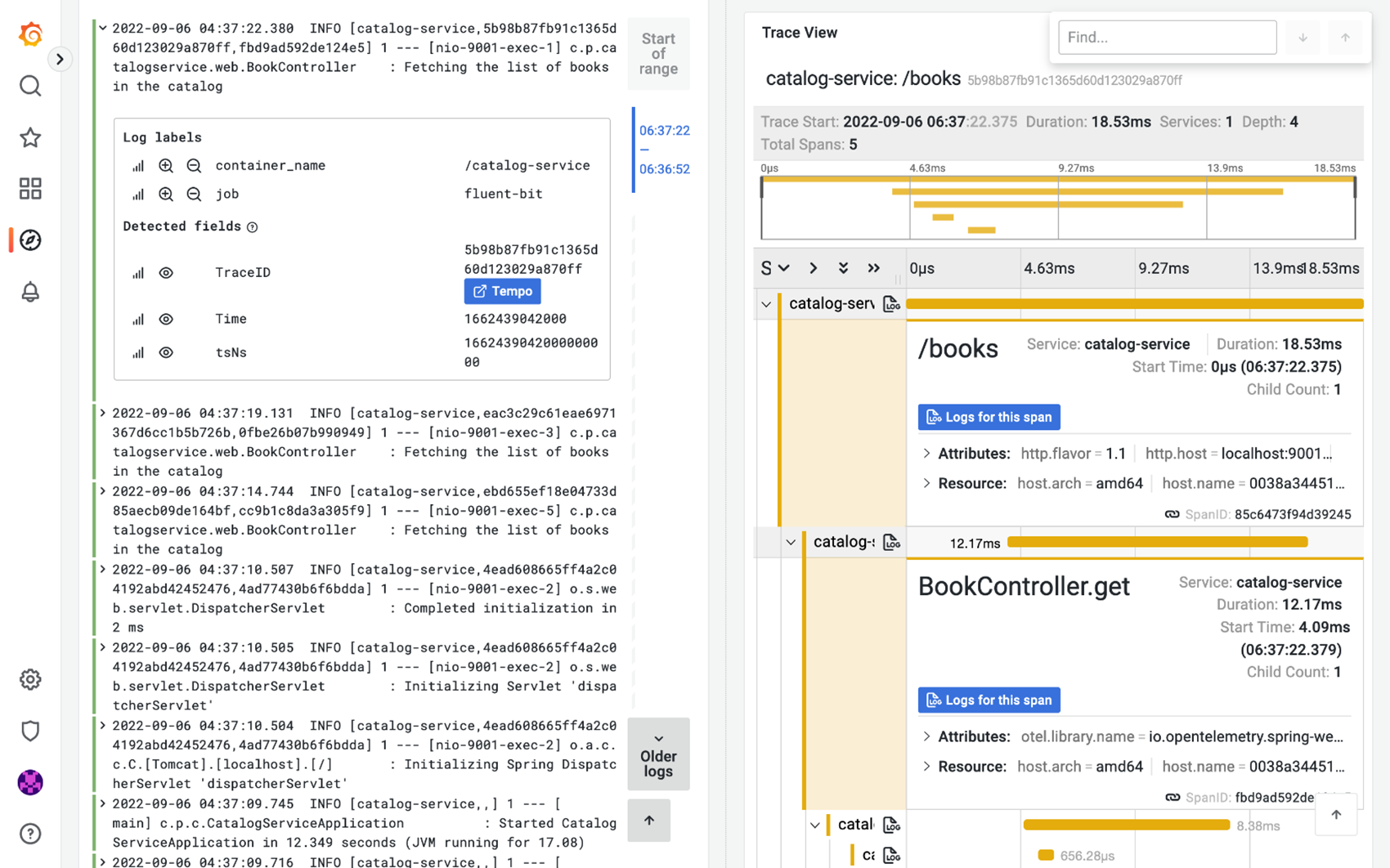Expand BookController.get Resource section
Image resolution: width=1390 pixels, height=868 pixels.
926,767
